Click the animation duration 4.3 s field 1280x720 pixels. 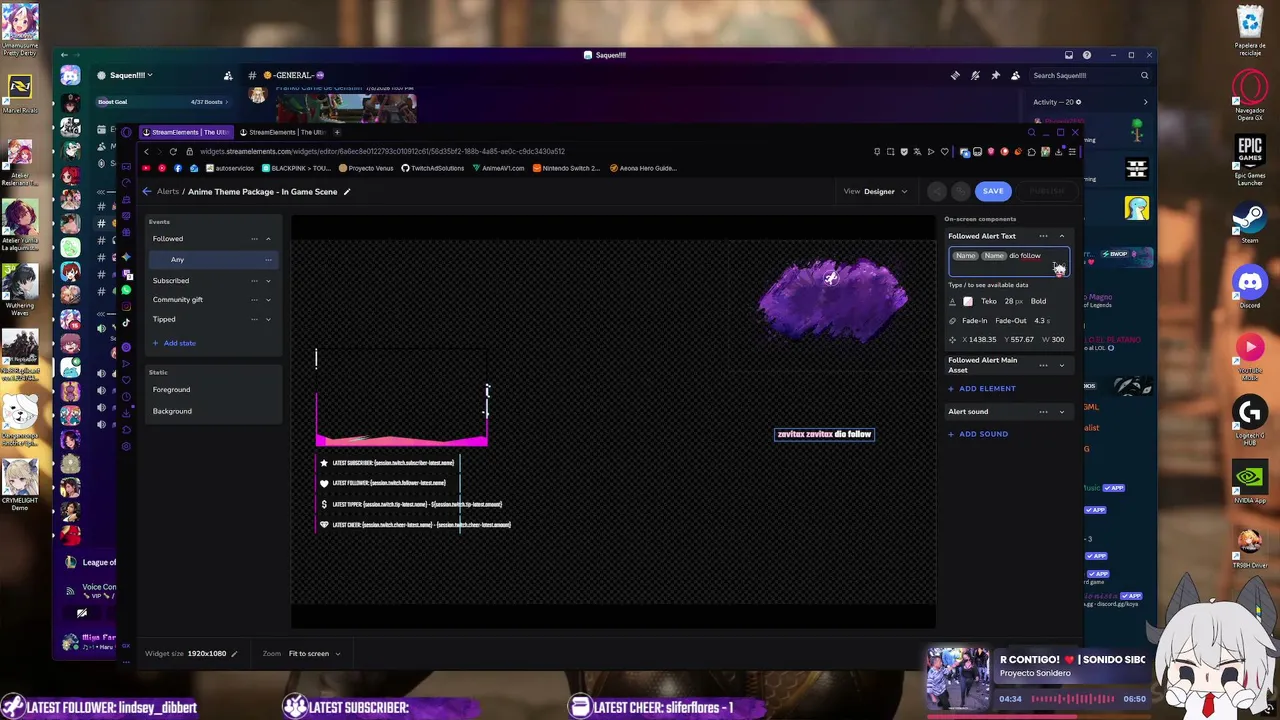tap(1041, 321)
